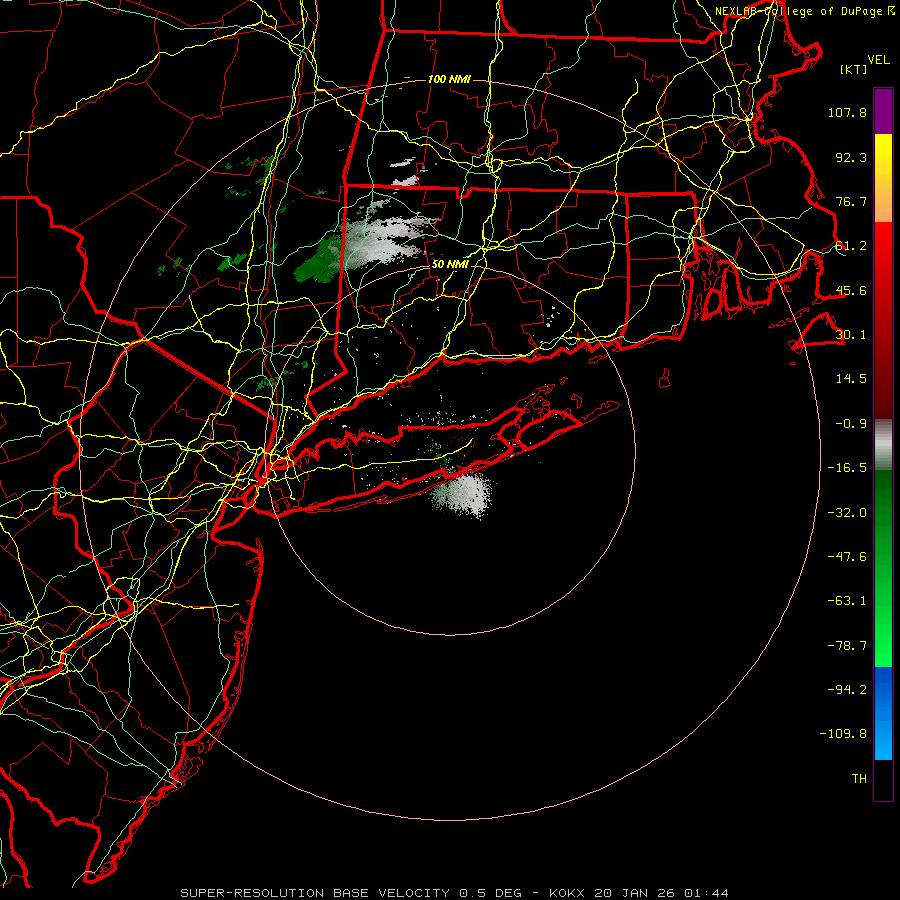Click the Super-Resolution Base Velocity caption
Viewport: 900px width, 900px height.
pos(455,893)
